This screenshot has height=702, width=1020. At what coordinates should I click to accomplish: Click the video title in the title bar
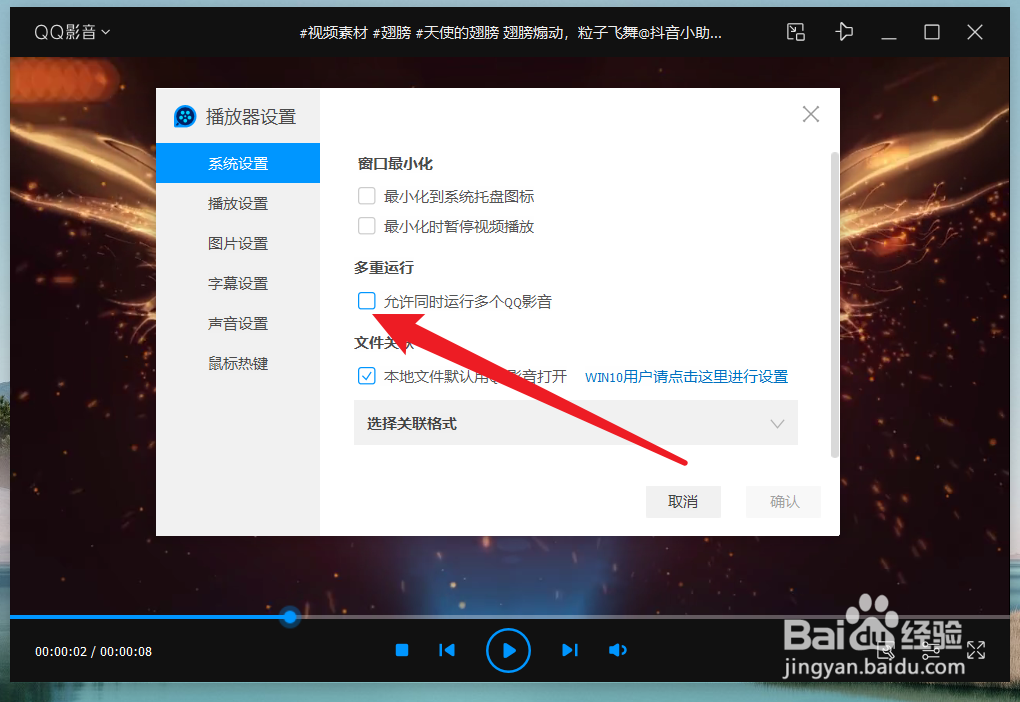pyautogui.click(x=511, y=33)
